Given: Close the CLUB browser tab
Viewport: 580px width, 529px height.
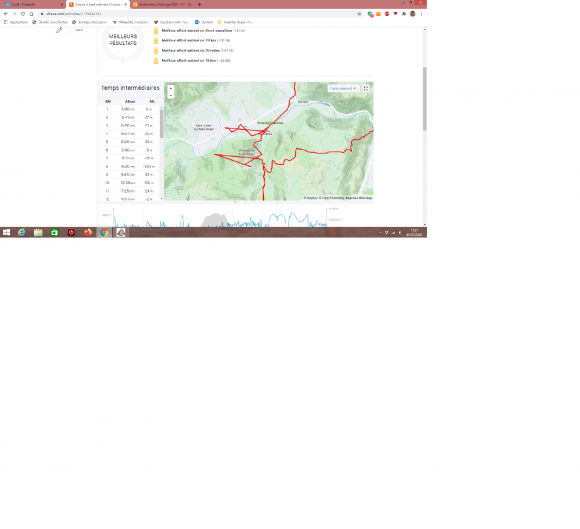Looking at the screenshot, I should tap(62, 4).
